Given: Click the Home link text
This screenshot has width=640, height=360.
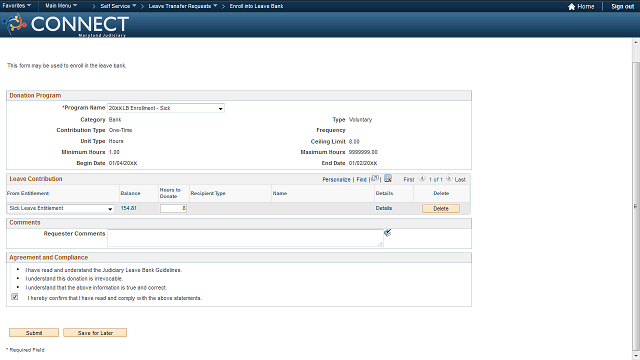Looking at the screenshot, I should [586, 7].
